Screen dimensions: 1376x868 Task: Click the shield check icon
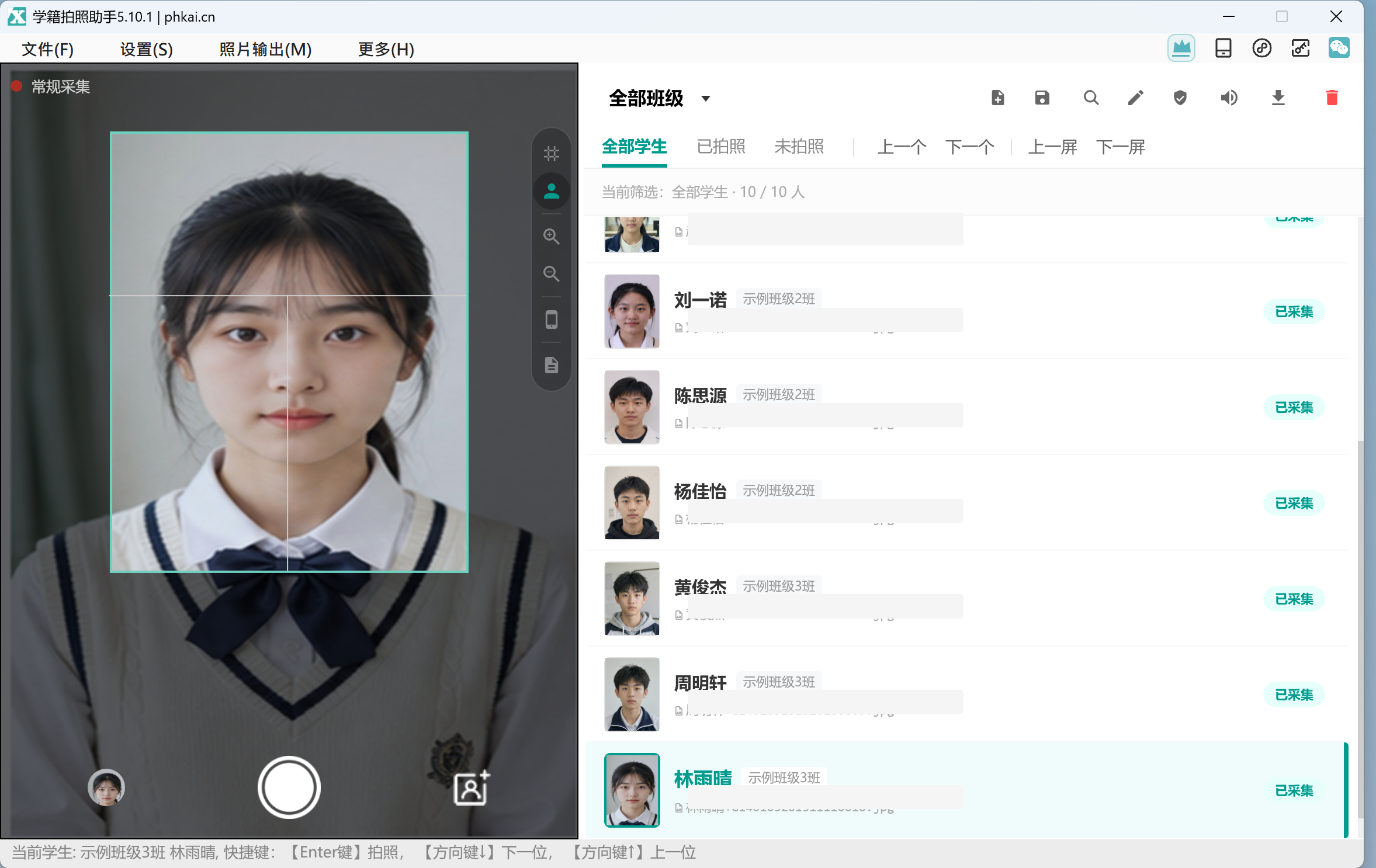(x=1180, y=98)
